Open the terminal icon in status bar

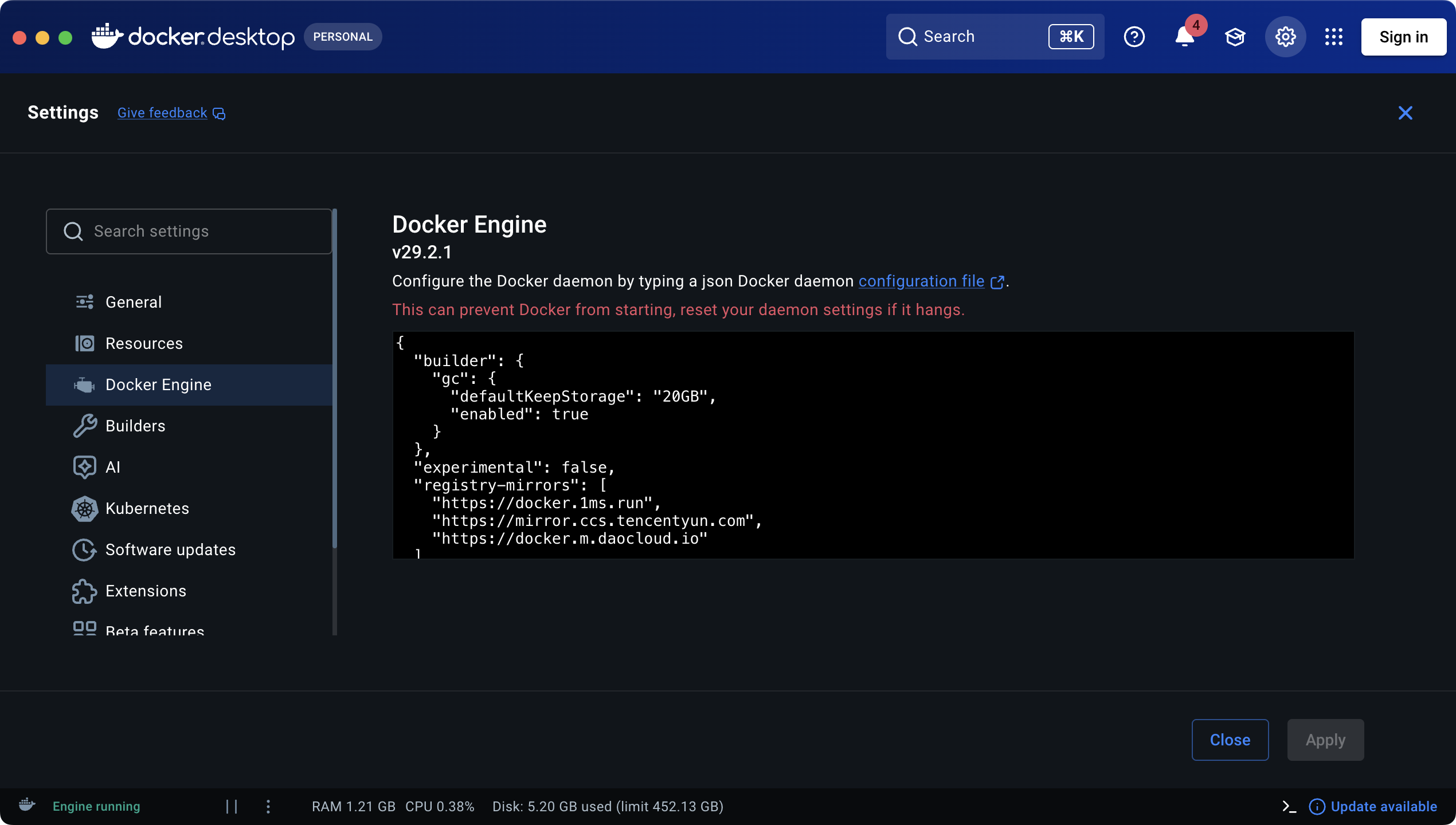pyautogui.click(x=1289, y=807)
